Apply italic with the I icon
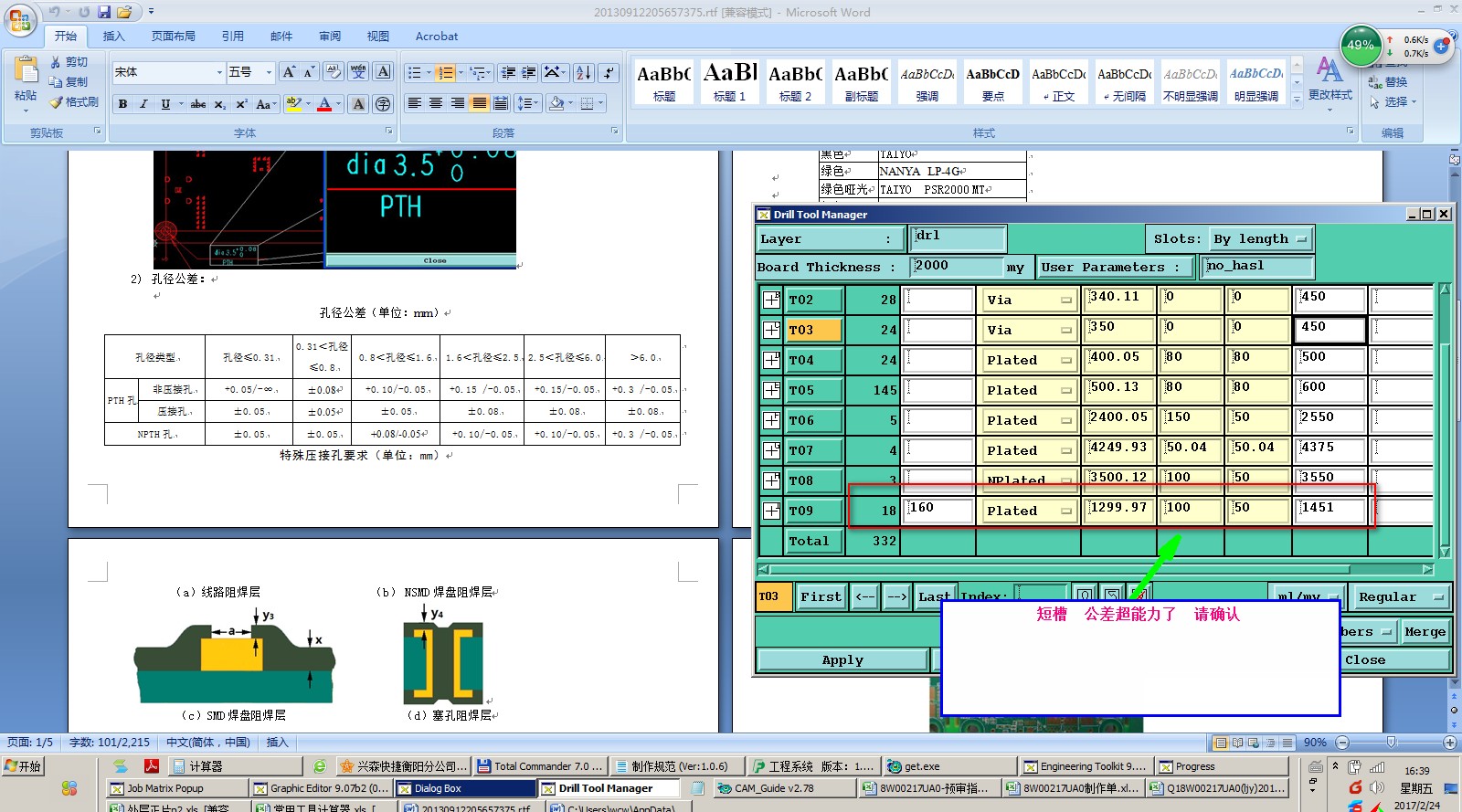This screenshot has width=1462, height=812. click(143, 104)
